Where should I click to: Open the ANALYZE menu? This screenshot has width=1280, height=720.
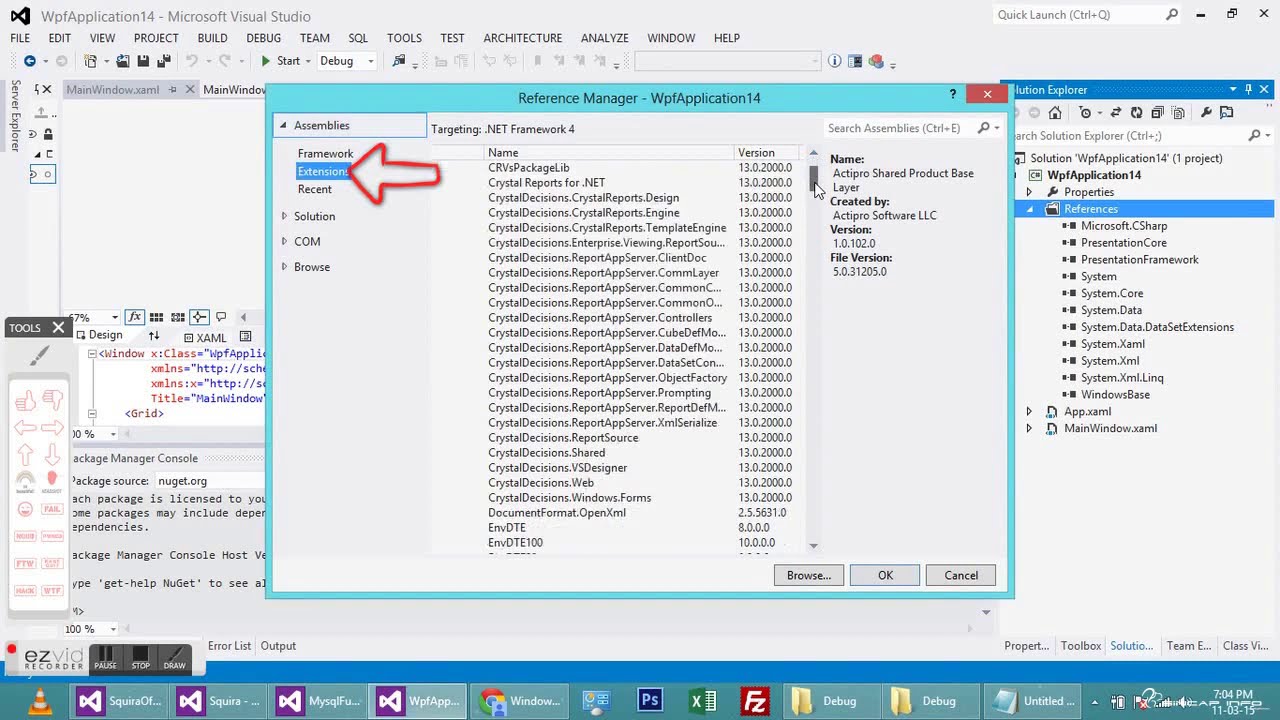(605, 38)
